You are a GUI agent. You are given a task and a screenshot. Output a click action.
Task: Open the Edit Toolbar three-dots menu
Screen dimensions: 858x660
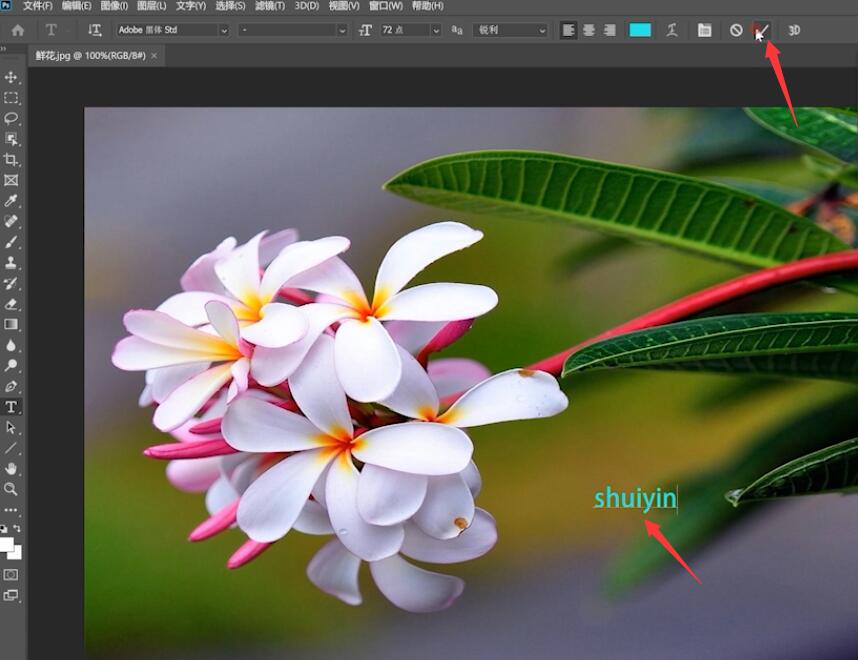click(11, 510)
